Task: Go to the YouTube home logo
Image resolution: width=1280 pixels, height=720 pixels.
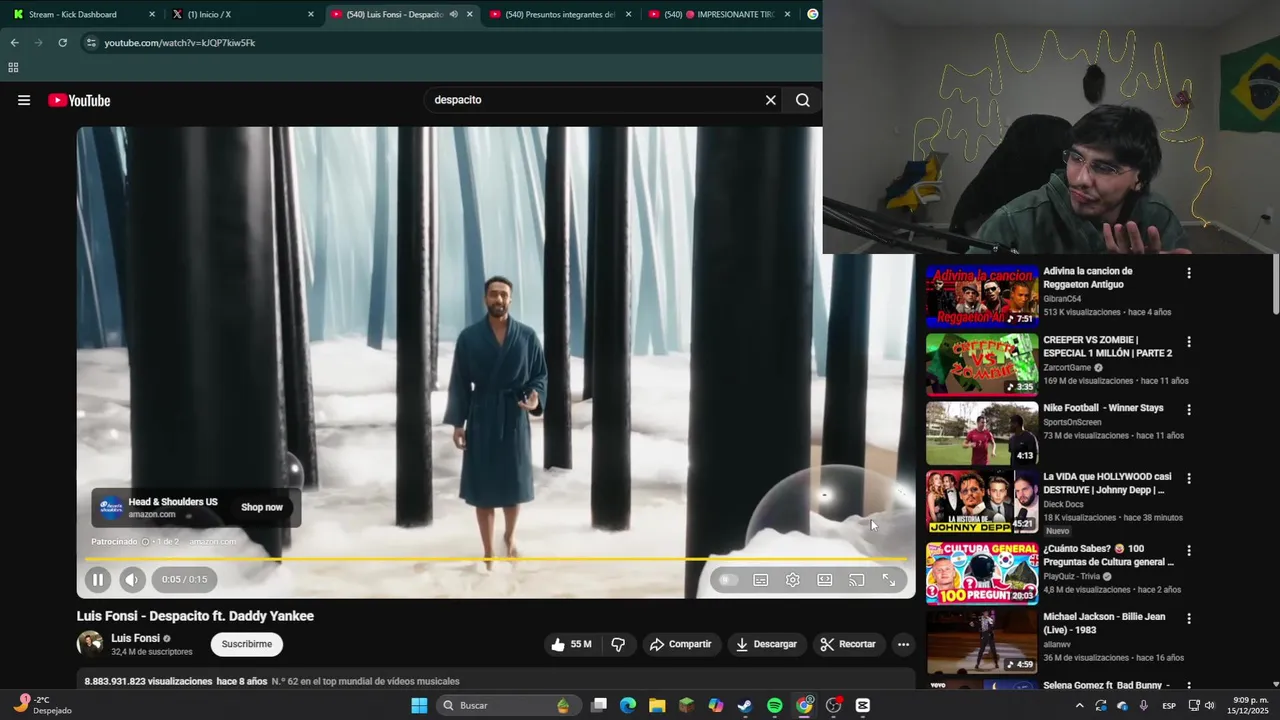Action: pyautogui.click(x=79, y=100)
